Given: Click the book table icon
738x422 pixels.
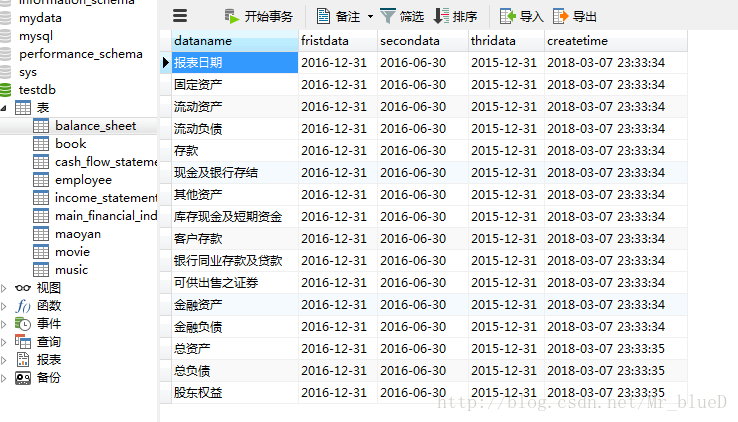Looking at the screenshot, I should [x=41, y=143].
